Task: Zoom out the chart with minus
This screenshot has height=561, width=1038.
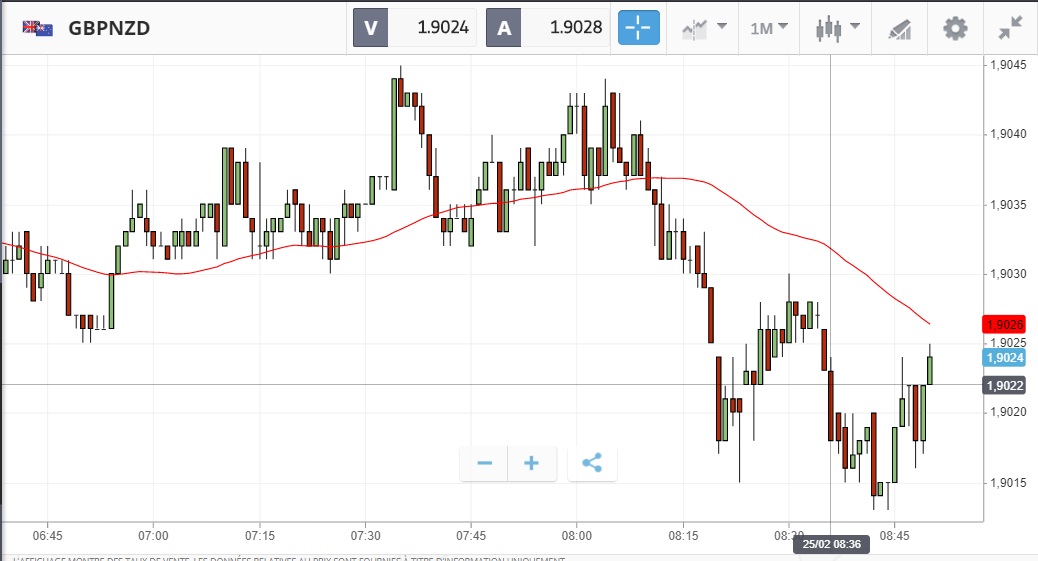Action: pyautogui.click(x=485, y=463)
